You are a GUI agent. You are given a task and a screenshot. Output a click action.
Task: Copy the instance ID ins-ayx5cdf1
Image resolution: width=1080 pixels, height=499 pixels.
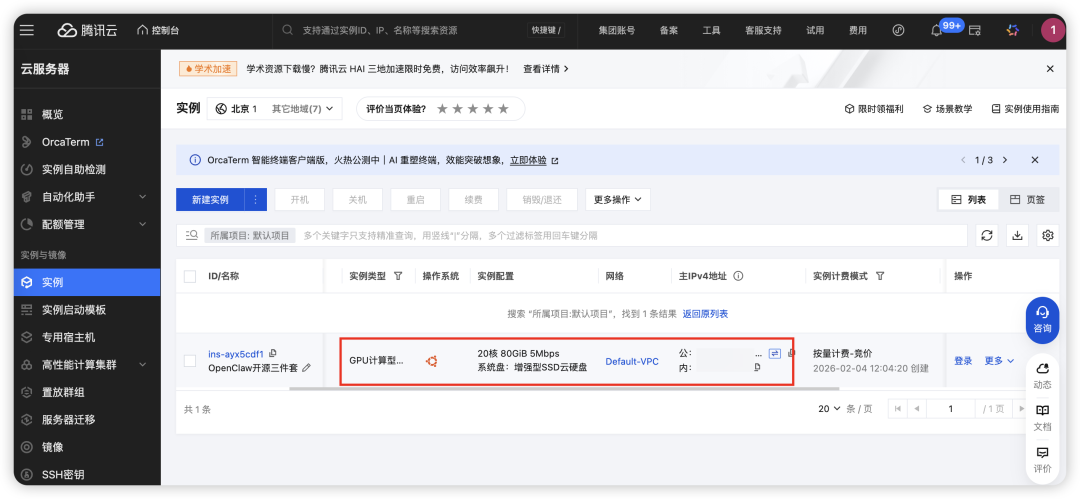273,354
